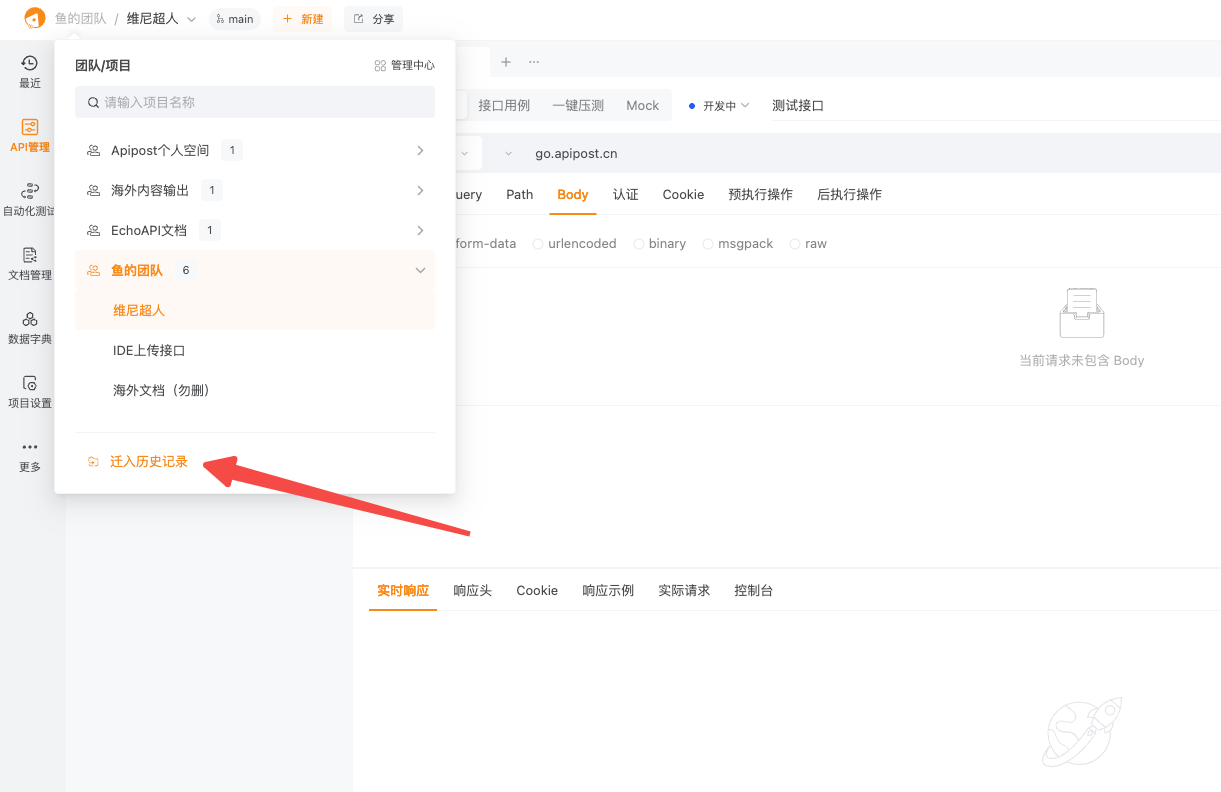Click the 新建 button
Image resolution: width=1221 pixels, height=792 pixels.
[x=302, y=19]
